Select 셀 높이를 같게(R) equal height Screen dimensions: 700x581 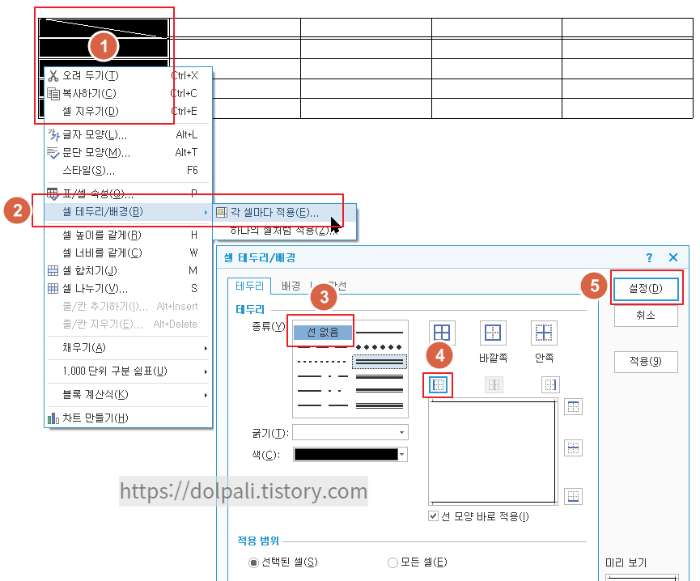[128, 235]
